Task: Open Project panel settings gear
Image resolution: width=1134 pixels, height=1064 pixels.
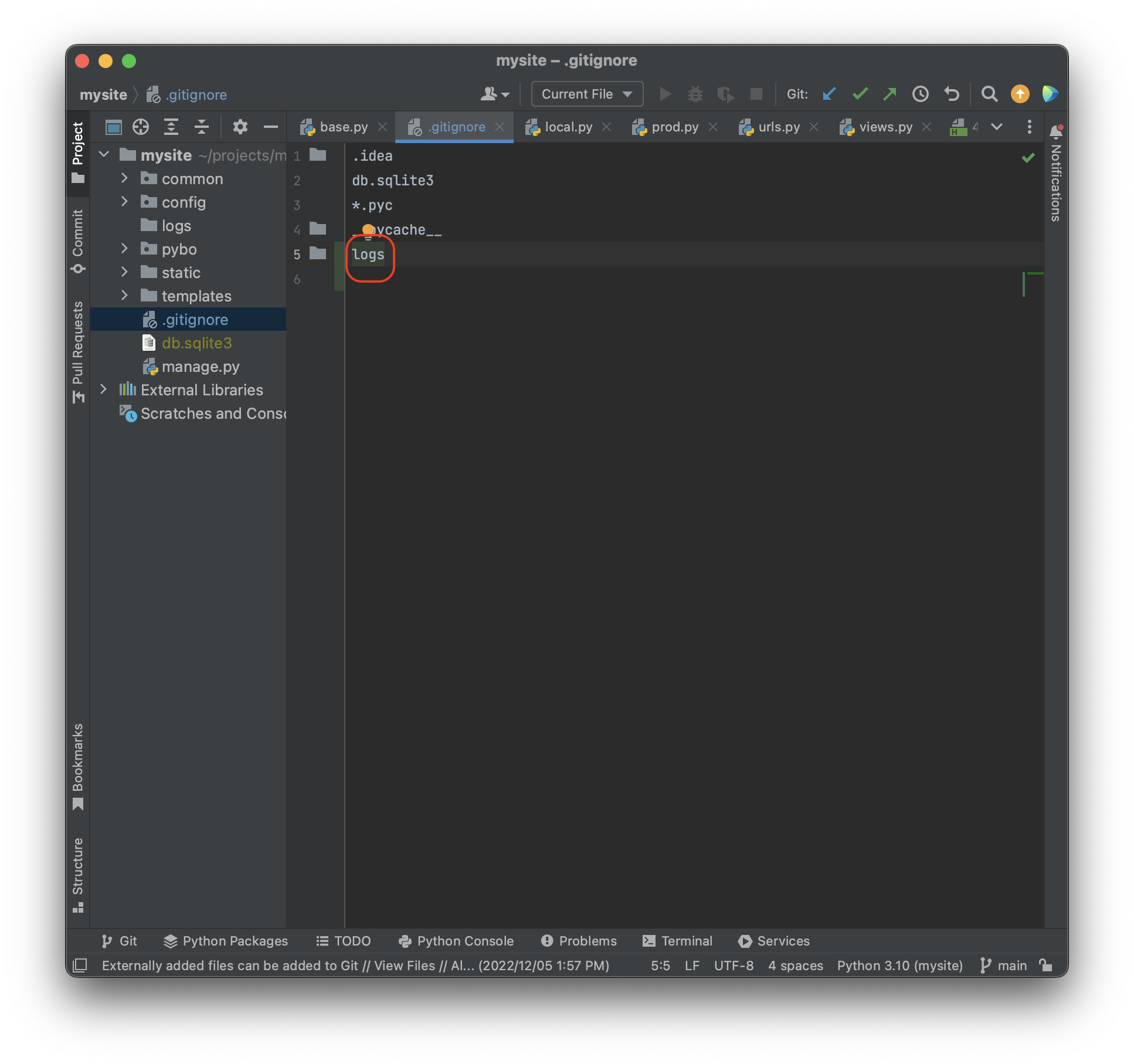Action: point(240,127)
